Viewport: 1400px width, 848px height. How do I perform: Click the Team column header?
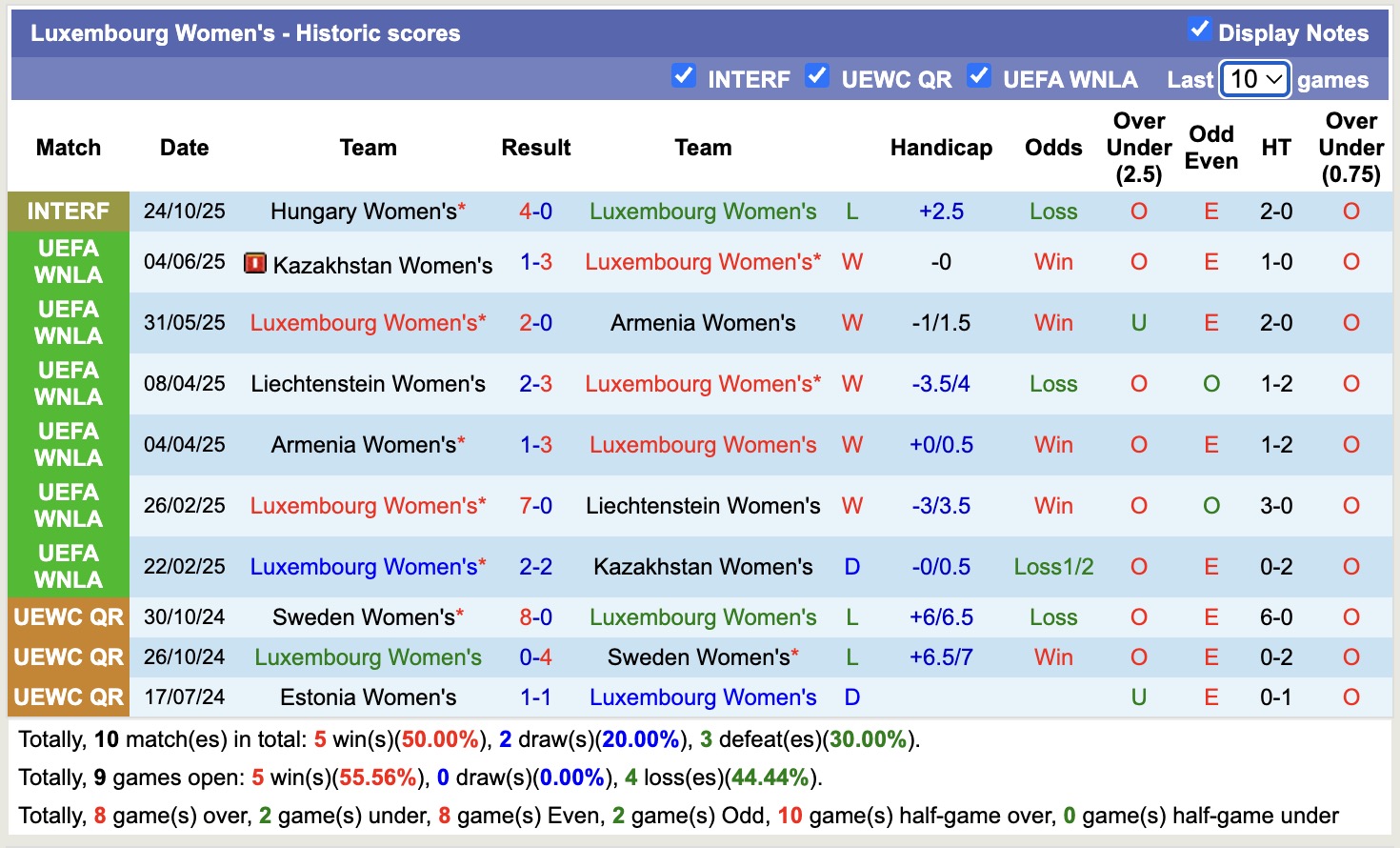[368, 148]
